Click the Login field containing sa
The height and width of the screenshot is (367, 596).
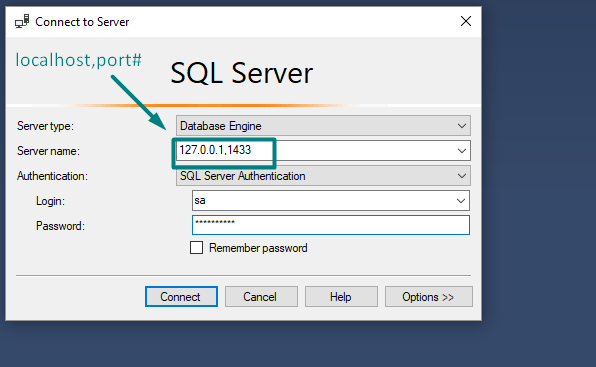(331, 201)
